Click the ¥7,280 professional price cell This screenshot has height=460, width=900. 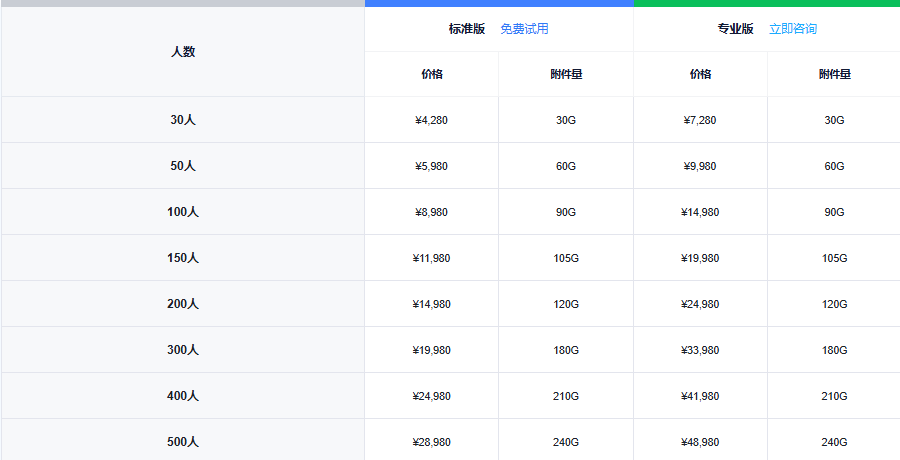point(700,121)
